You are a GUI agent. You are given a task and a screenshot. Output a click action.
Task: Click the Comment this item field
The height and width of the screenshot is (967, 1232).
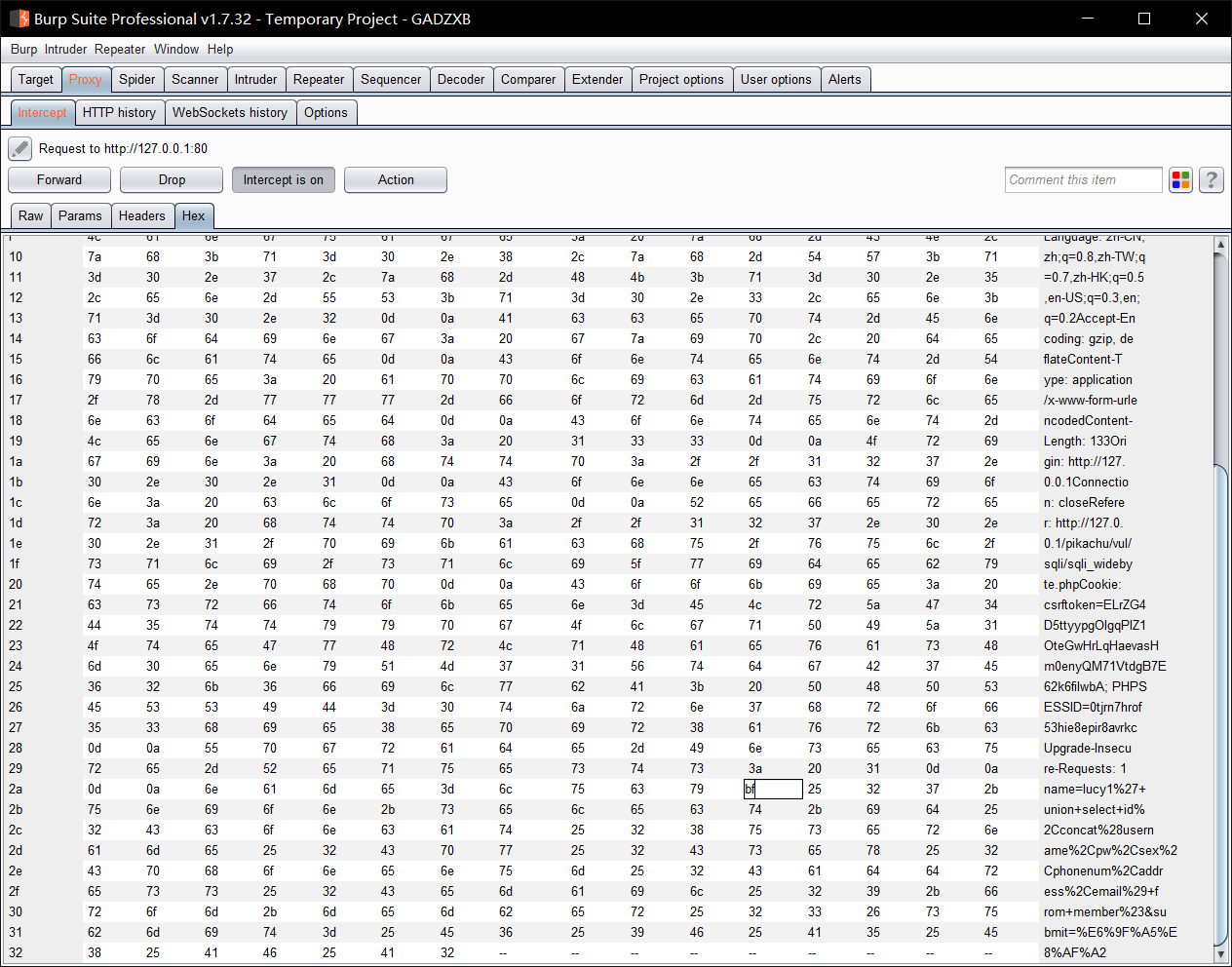(1084, 179)
